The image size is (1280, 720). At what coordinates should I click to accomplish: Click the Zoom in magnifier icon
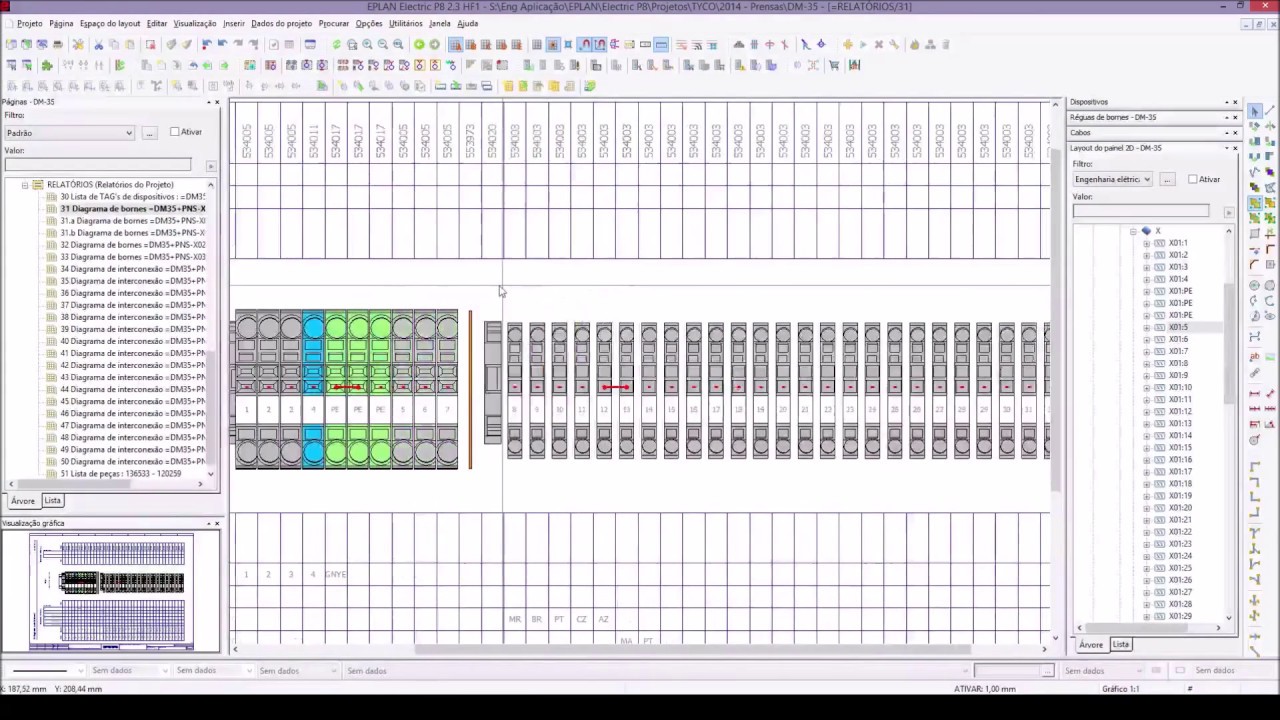(367, 44)
